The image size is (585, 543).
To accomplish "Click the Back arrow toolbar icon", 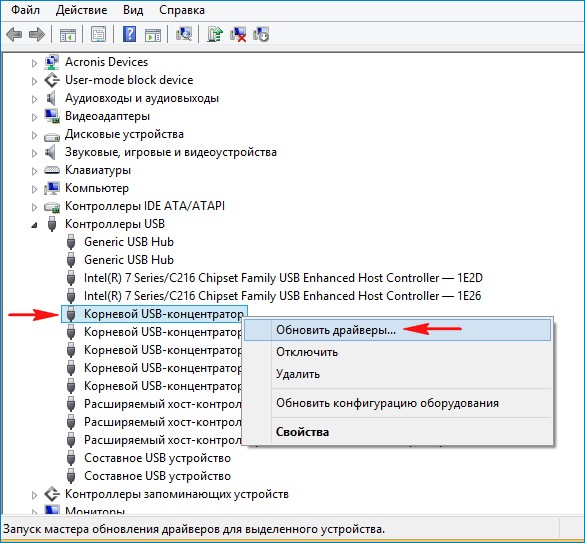I will coord(14,35).
